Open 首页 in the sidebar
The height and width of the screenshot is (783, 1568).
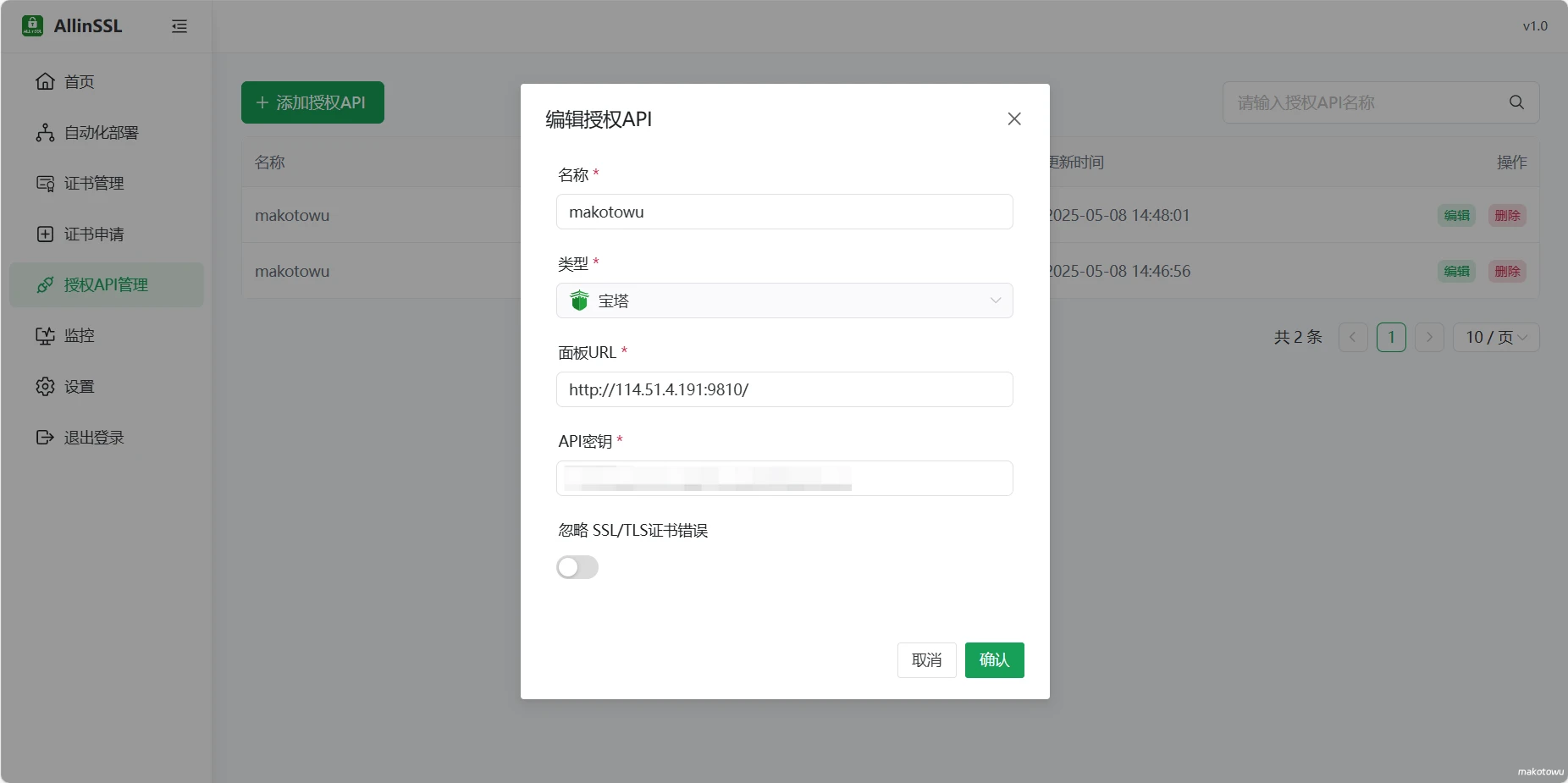point(107,81)
